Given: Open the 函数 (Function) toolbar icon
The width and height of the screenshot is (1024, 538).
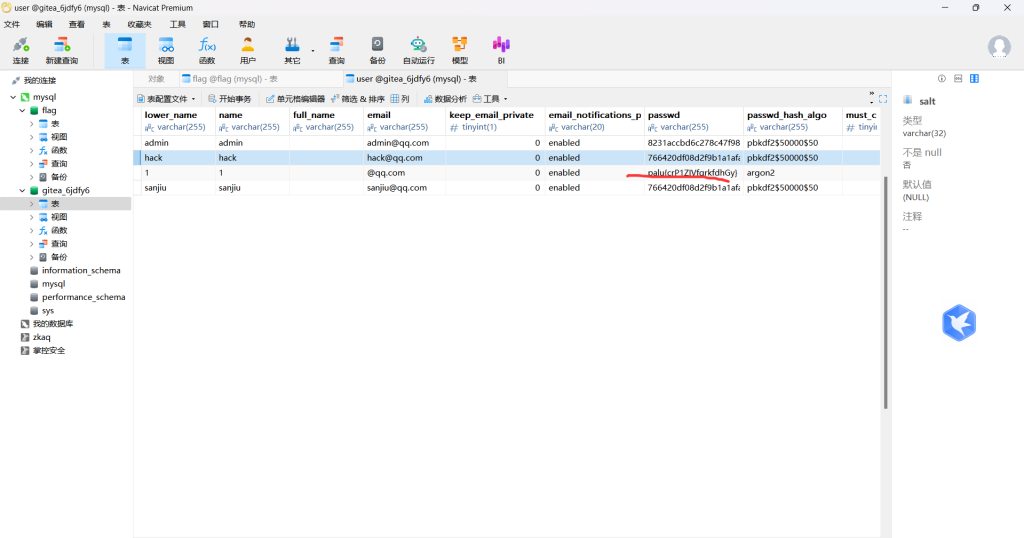Looking at the screenshot, I should [x=206, y=50].
